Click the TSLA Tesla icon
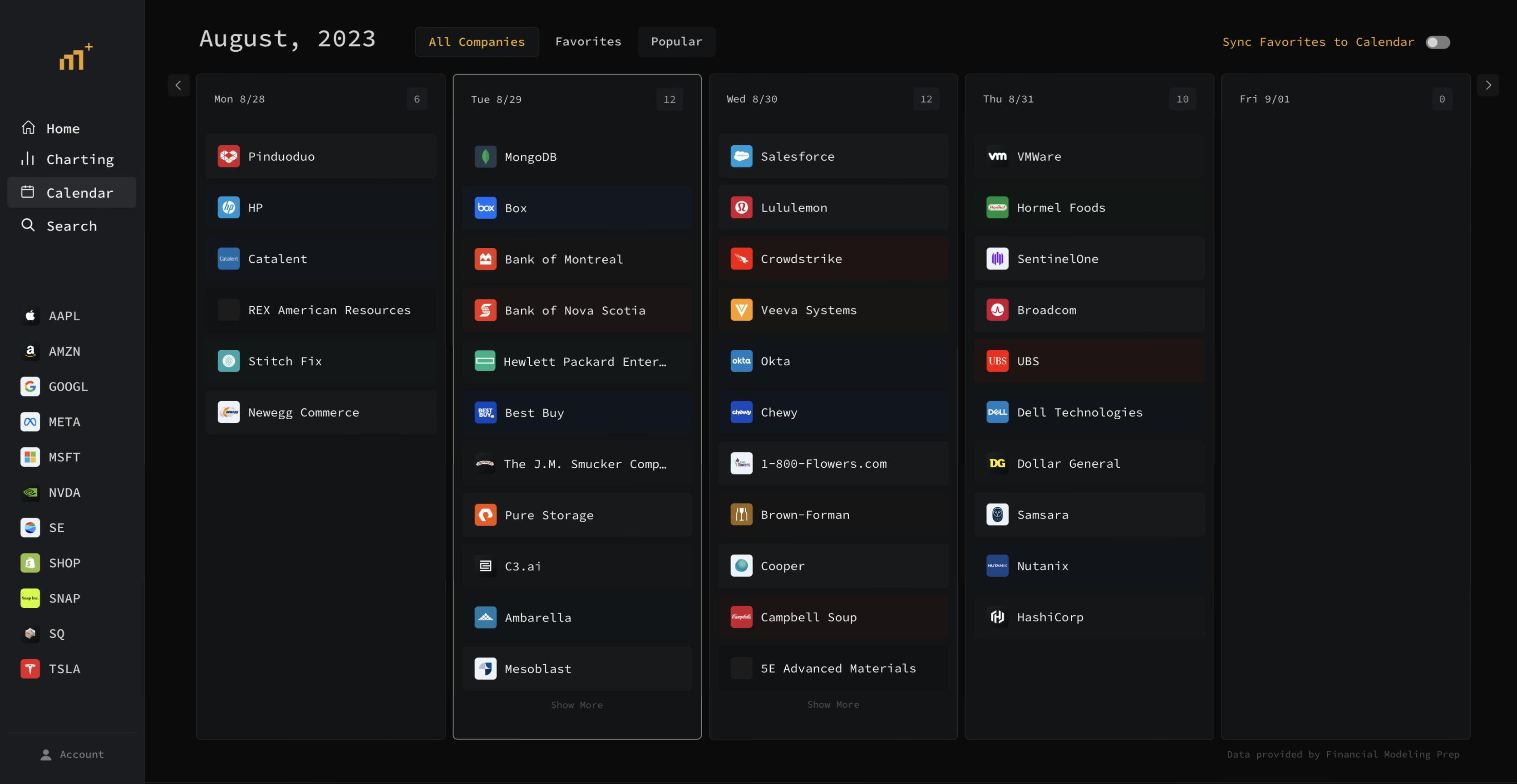1517x784 pixels. (30, 669)
